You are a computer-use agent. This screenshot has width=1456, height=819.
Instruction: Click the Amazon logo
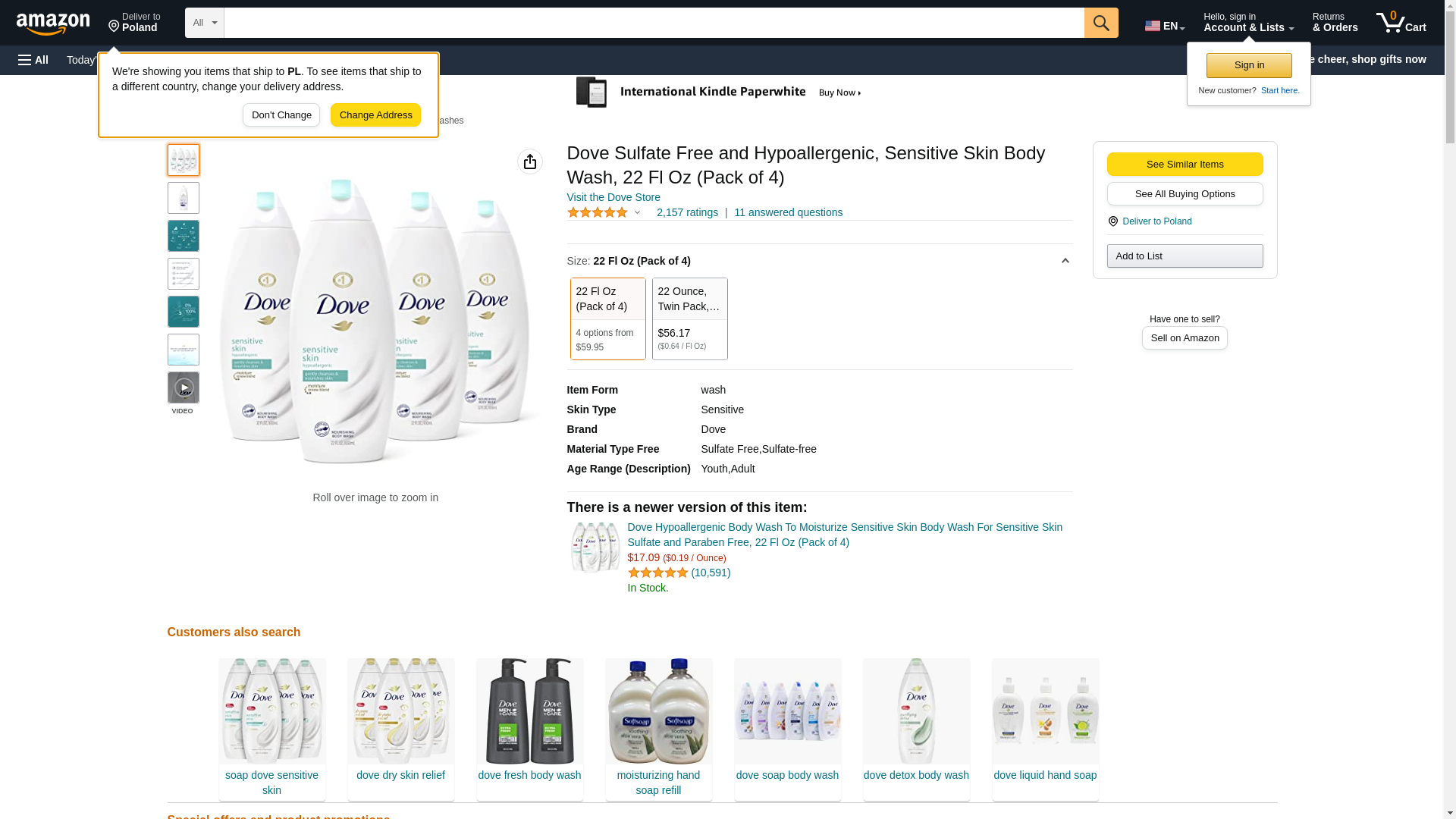[53, 24]
